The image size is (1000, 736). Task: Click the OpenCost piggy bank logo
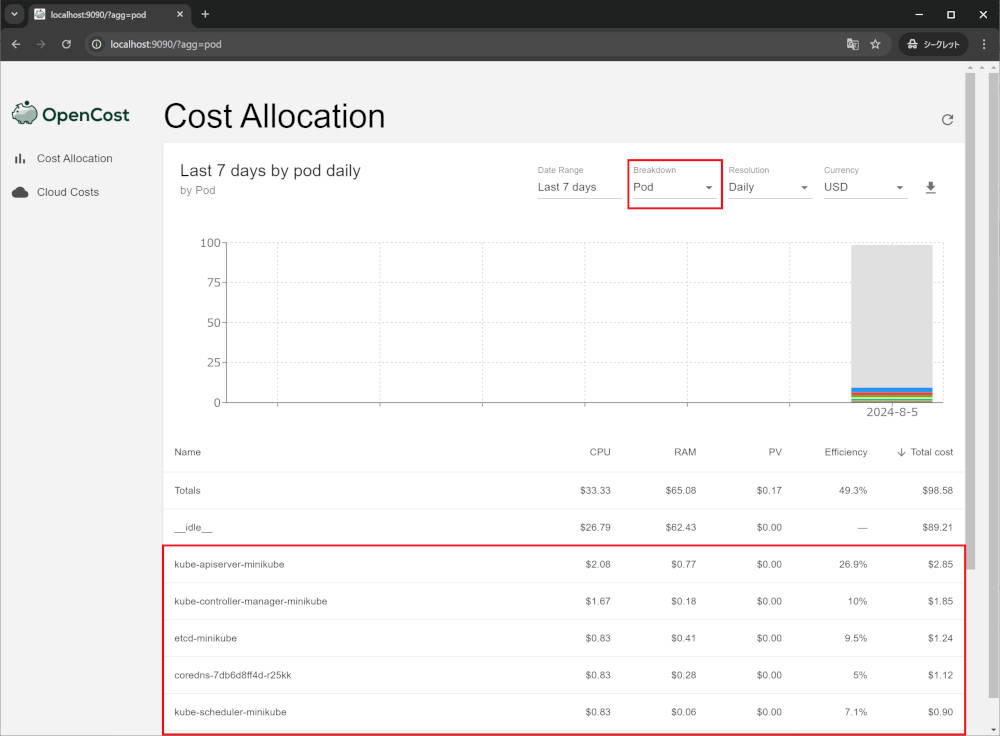point(25,113)
